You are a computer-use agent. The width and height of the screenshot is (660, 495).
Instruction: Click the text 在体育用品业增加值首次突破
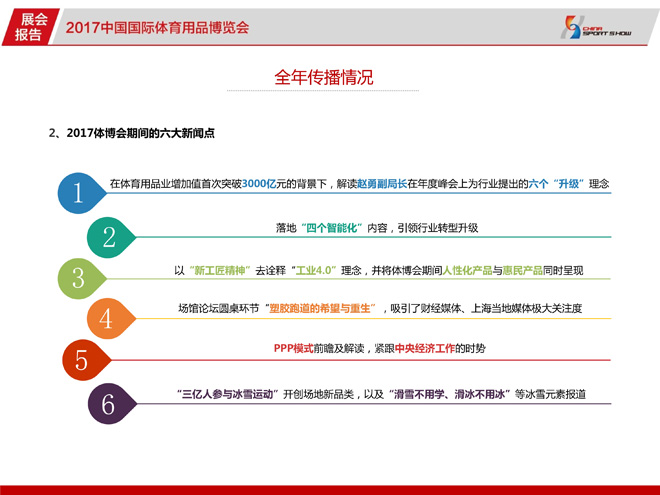[x=176, y=184]
